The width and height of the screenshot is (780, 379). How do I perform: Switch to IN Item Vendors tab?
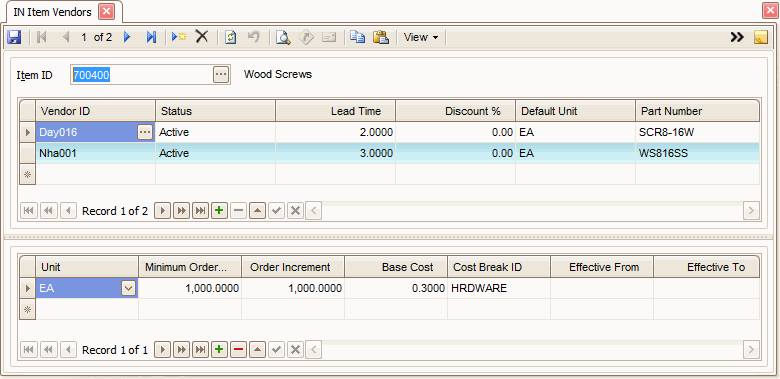click(x=52, y=12)
